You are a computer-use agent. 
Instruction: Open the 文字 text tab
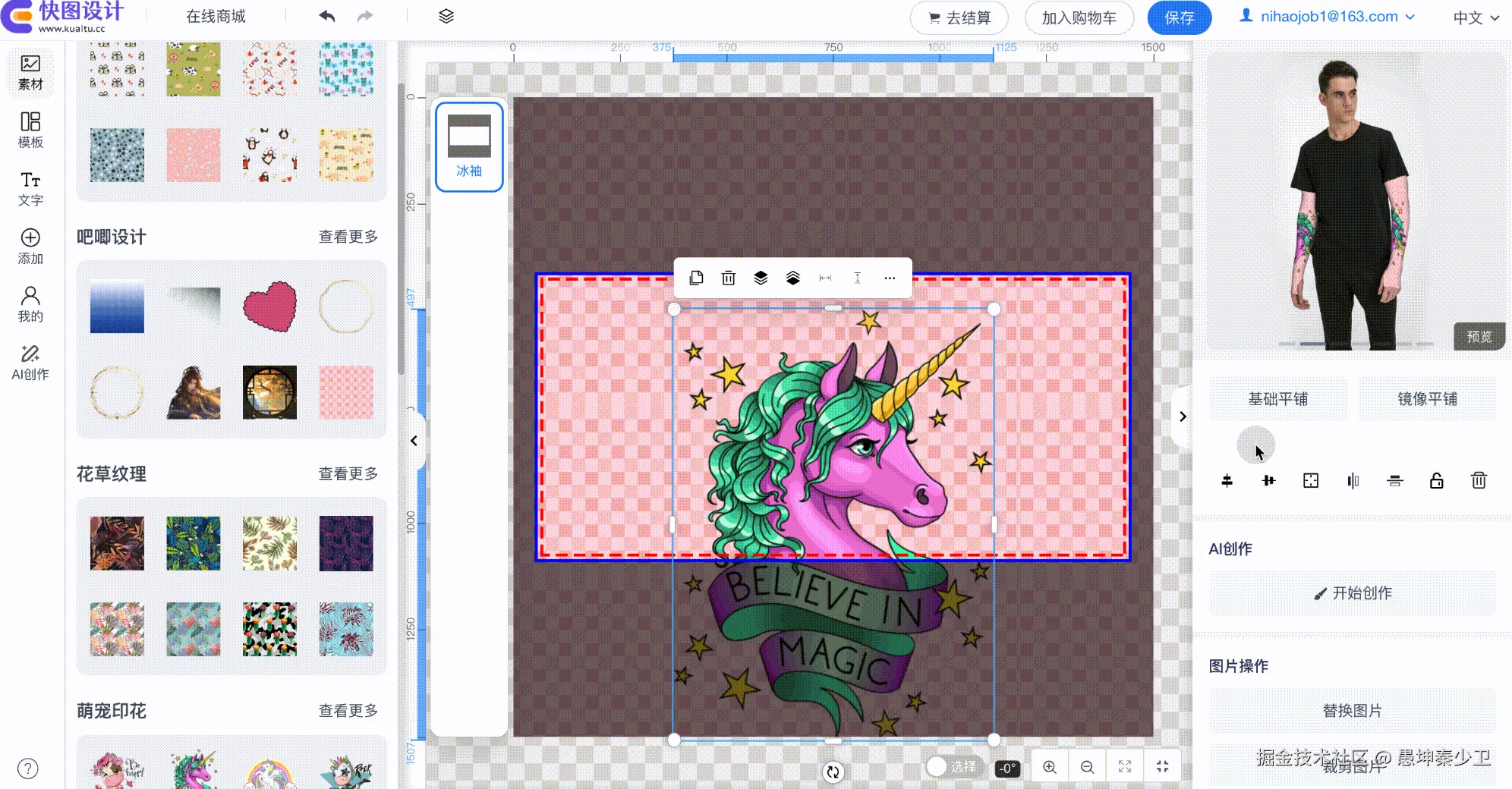point(30,188)
